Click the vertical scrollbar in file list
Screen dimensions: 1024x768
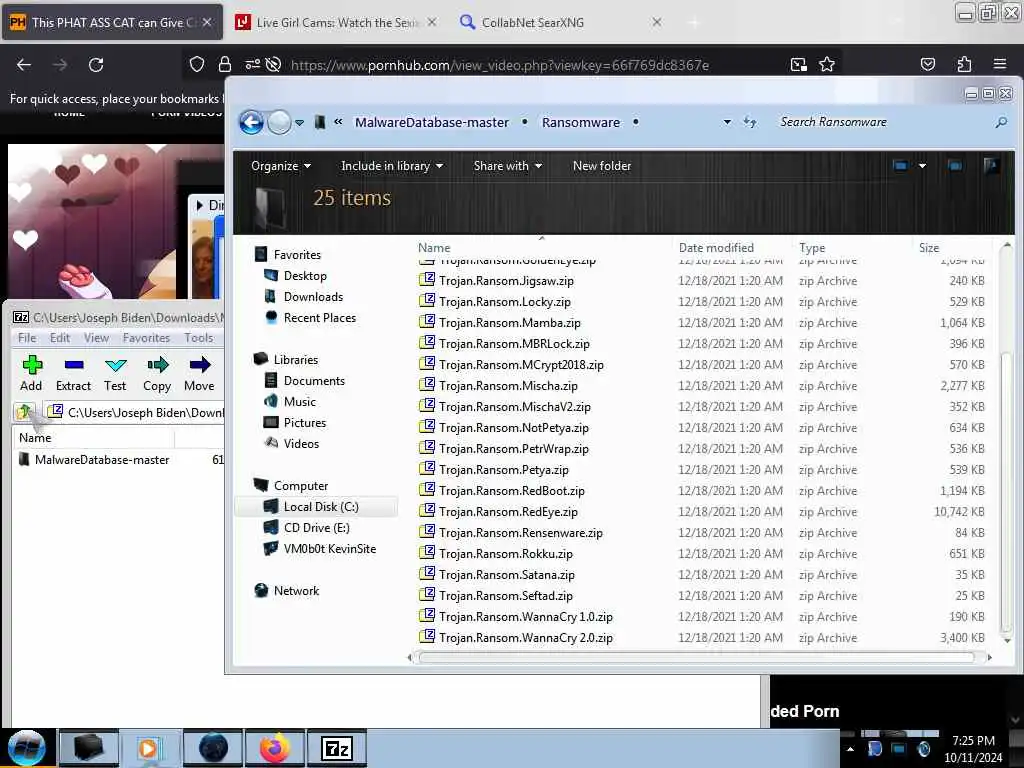[x=1006, y=490]
